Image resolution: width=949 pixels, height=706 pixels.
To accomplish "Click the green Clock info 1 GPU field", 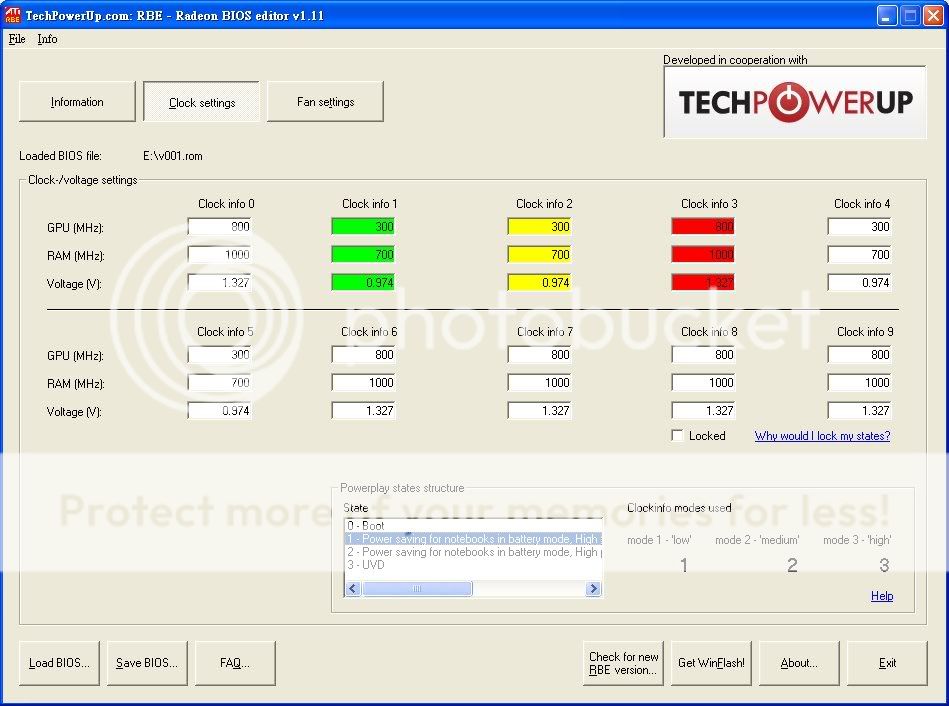I will point(364,227).
